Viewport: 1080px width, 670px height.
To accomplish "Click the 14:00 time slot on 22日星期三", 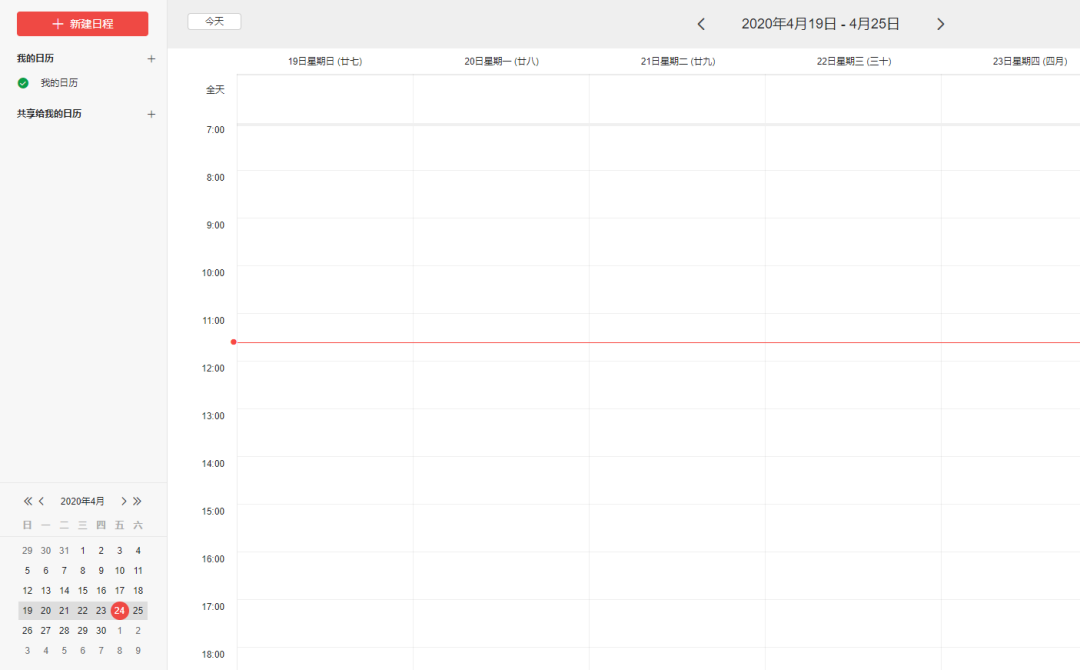I will point(853,480).
